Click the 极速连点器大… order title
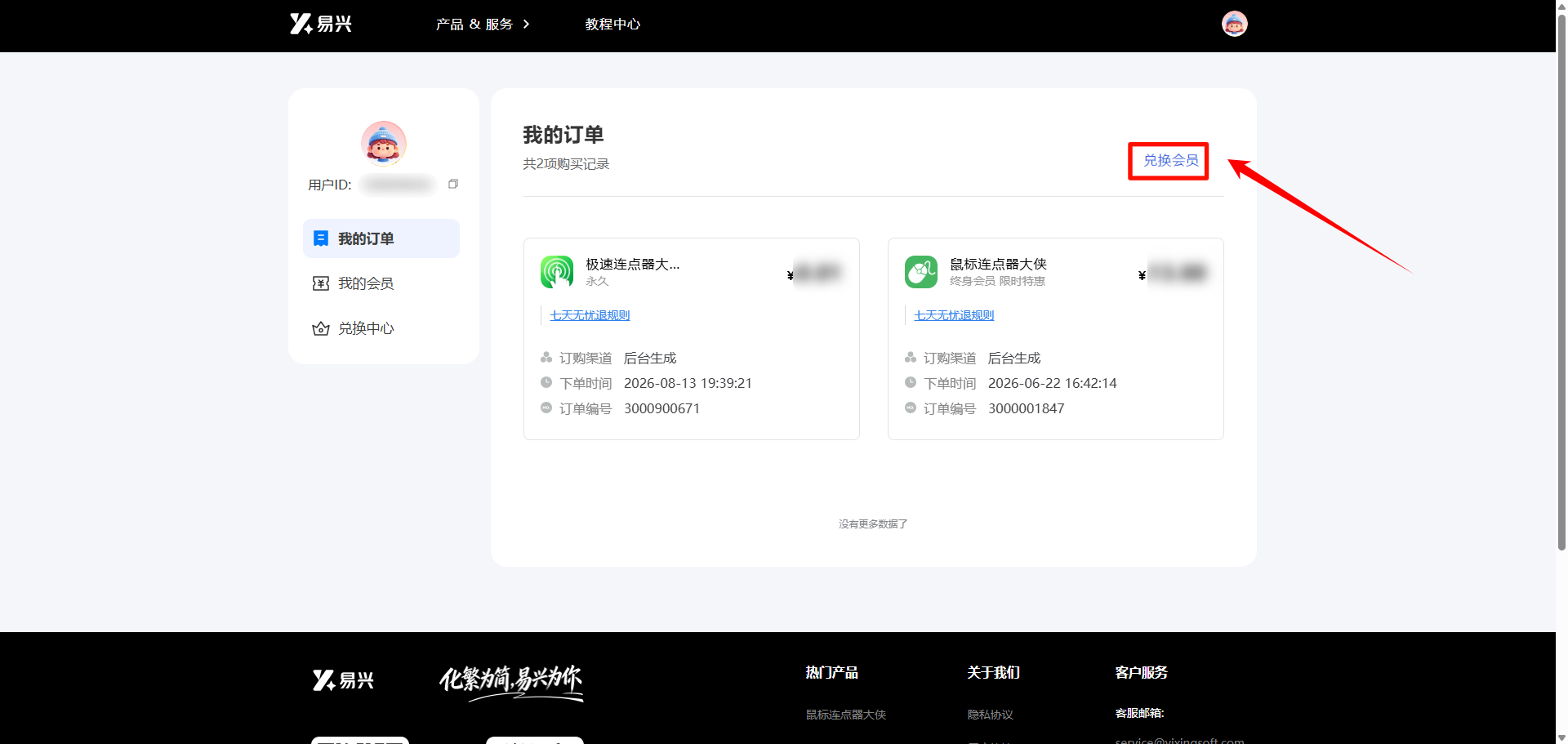Image resolution: width=1568 pixels, height=744 pixels. click(x=632, y=264)
